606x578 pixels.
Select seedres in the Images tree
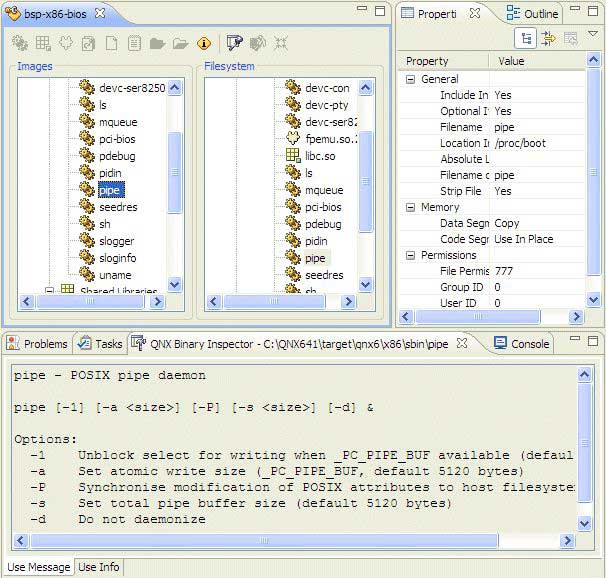[x=118, y=207]
